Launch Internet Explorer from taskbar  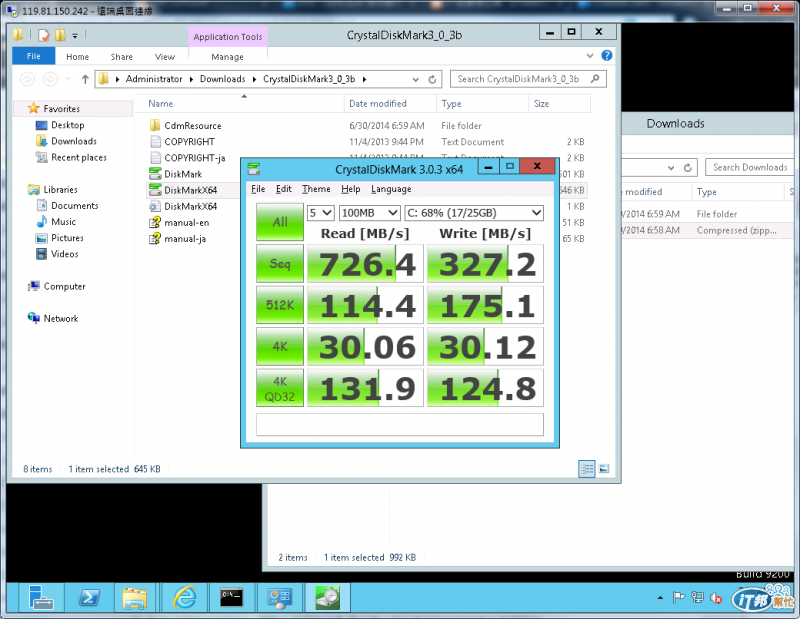pos(185,598)
